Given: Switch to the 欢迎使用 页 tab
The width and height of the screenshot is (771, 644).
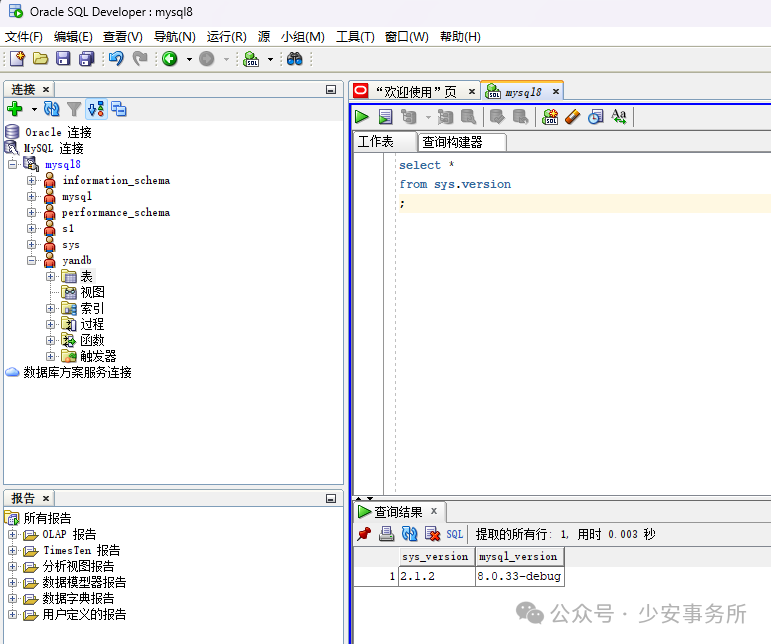Looking at the screenshot, I should tap(416, 92).
